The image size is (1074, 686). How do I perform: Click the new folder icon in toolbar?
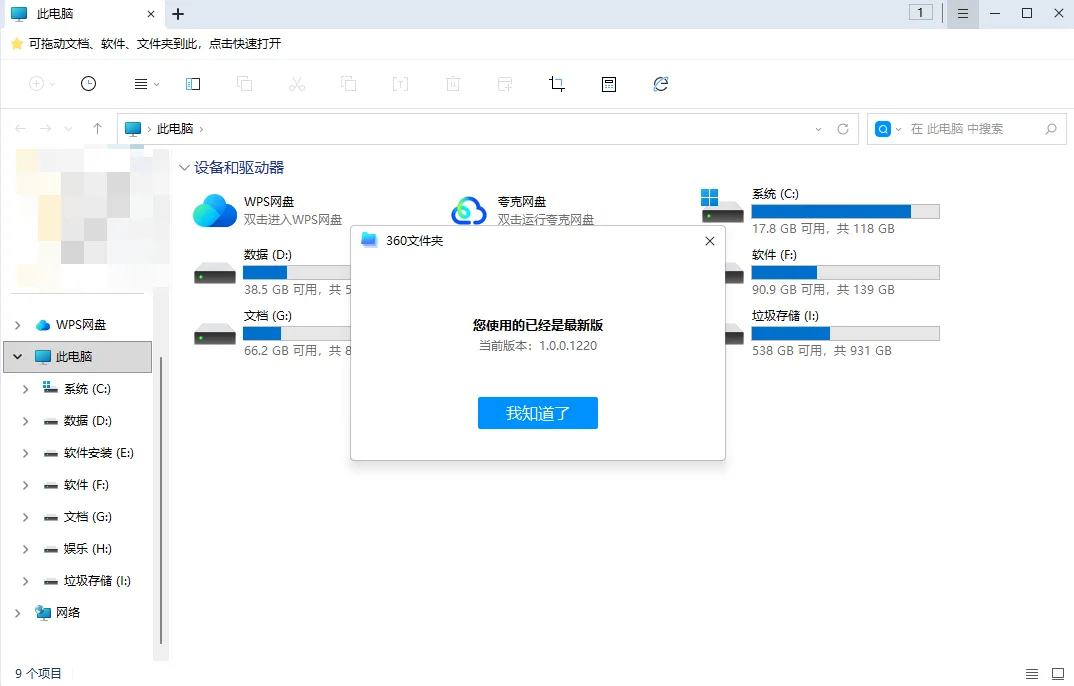tap(505, 84)
